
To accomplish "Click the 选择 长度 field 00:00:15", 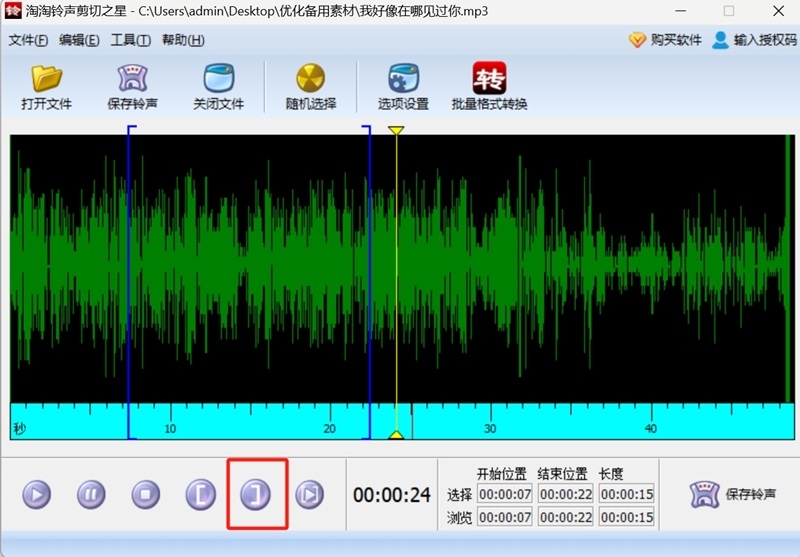I will click(627, 494).
